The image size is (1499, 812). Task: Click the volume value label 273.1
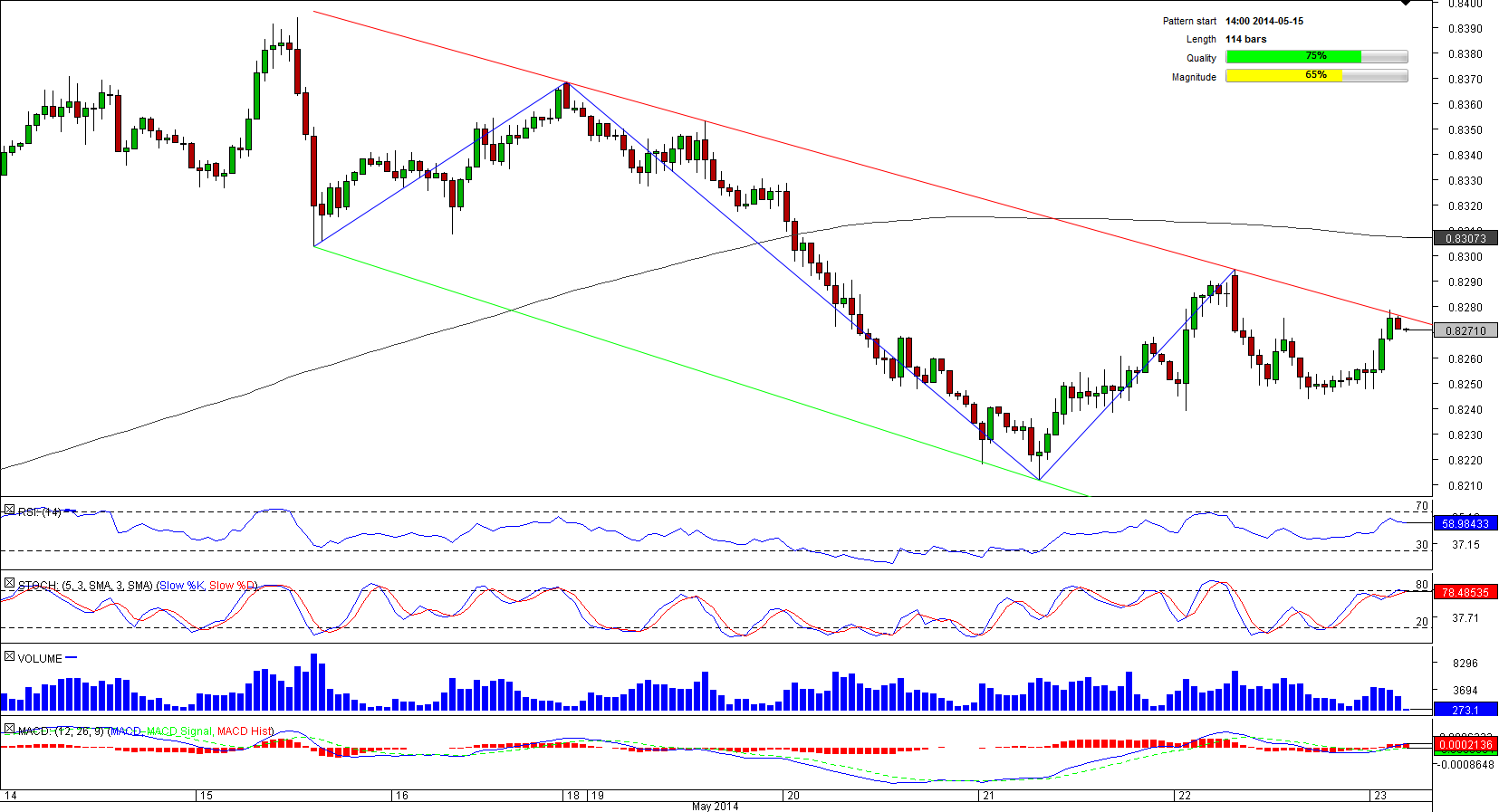tap(1465, 711)
